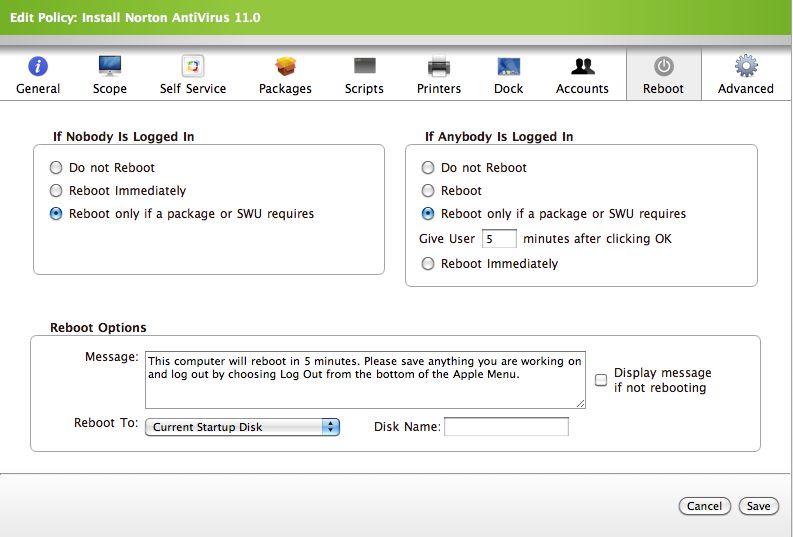Click the Edit Policy Norton AntiVirus title
This screenshot has width=793, height=537.
click(135, 18)
